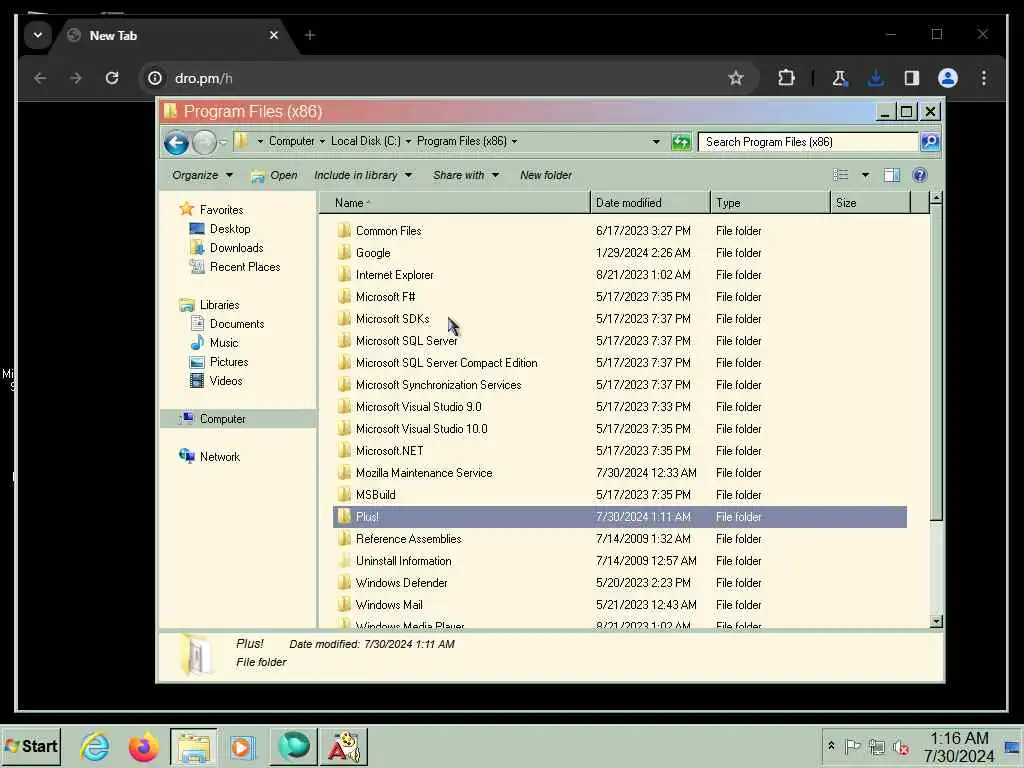This screenshot has width=1024, height=768.
Task: Select the Windows Defender folder
Action: pos(619,583)
